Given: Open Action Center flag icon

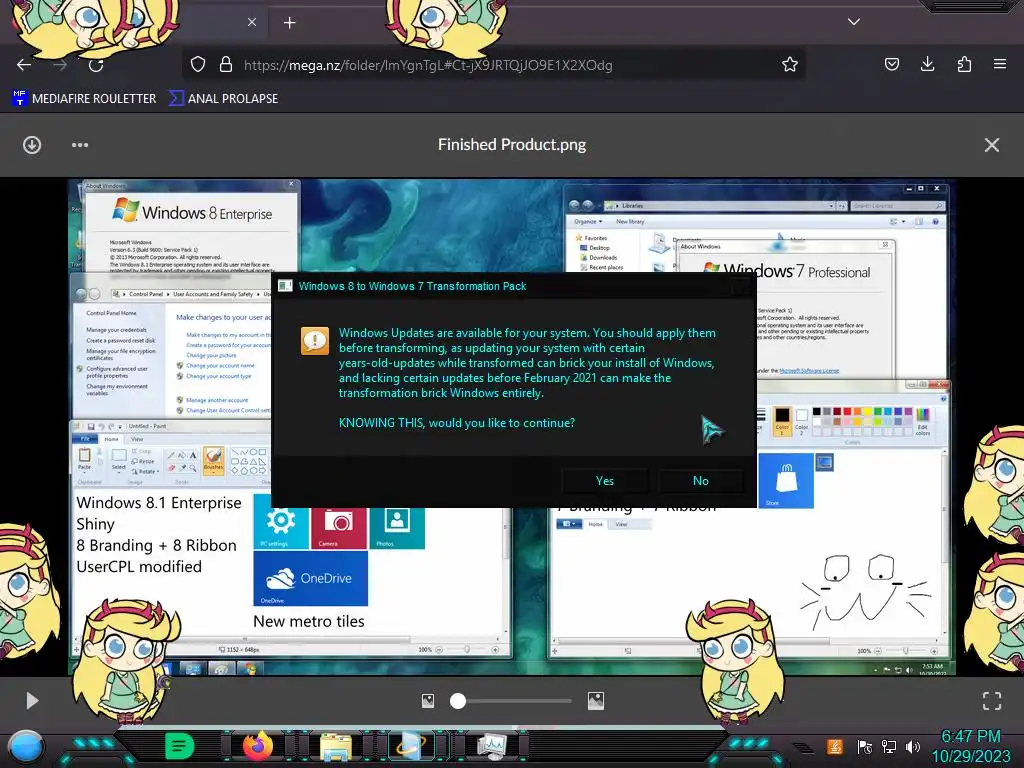Looking at the screenshot, I should (865, 746).
